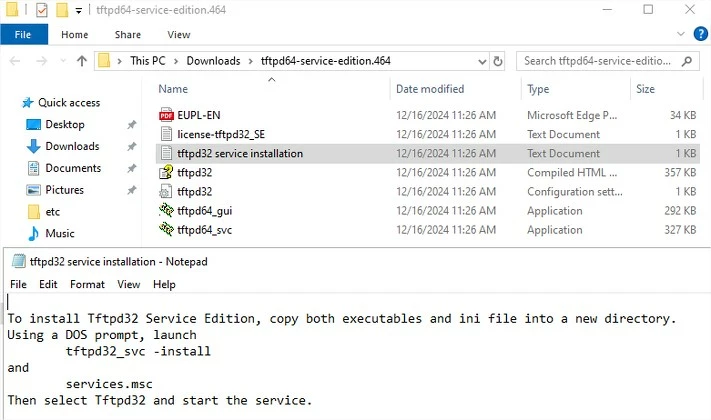Image resolution: width=711 pixels, height=420 pixels.
Task: Open Desktop in navigation pane
Action: [65, 124]
